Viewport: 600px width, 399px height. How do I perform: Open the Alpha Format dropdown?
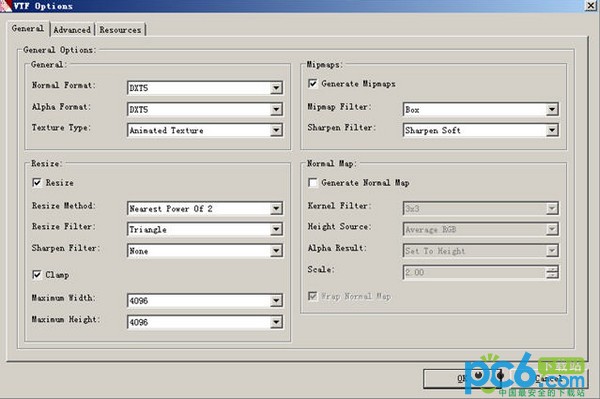(205, 109)
